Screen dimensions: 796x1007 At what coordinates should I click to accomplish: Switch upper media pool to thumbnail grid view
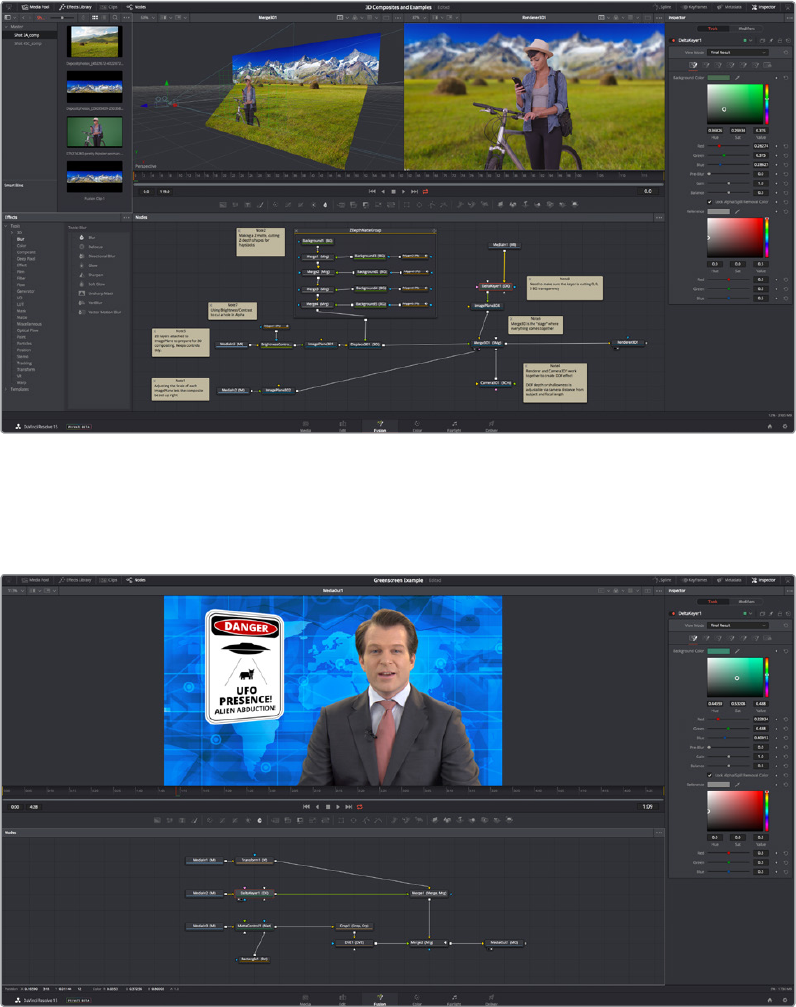(95, 17)
